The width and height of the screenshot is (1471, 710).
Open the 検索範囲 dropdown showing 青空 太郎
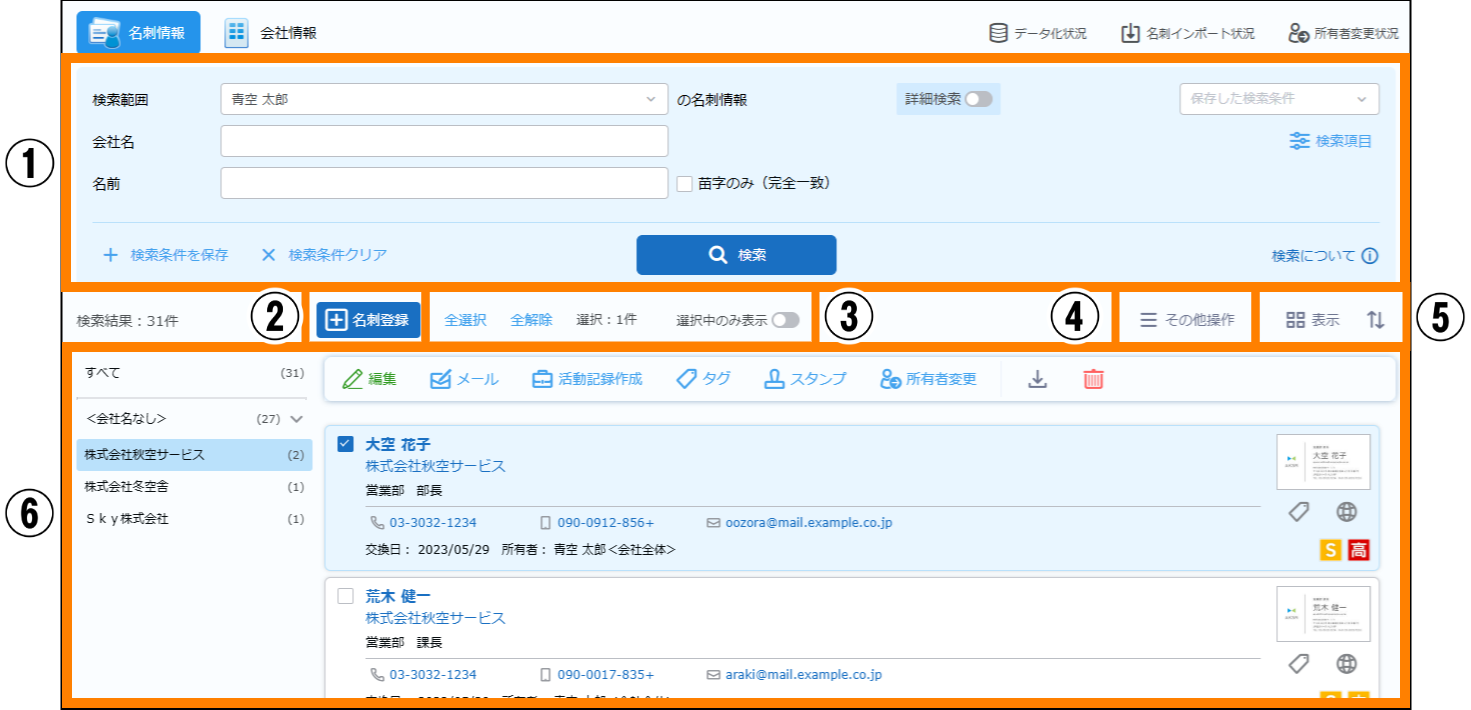tap(443, 99)
